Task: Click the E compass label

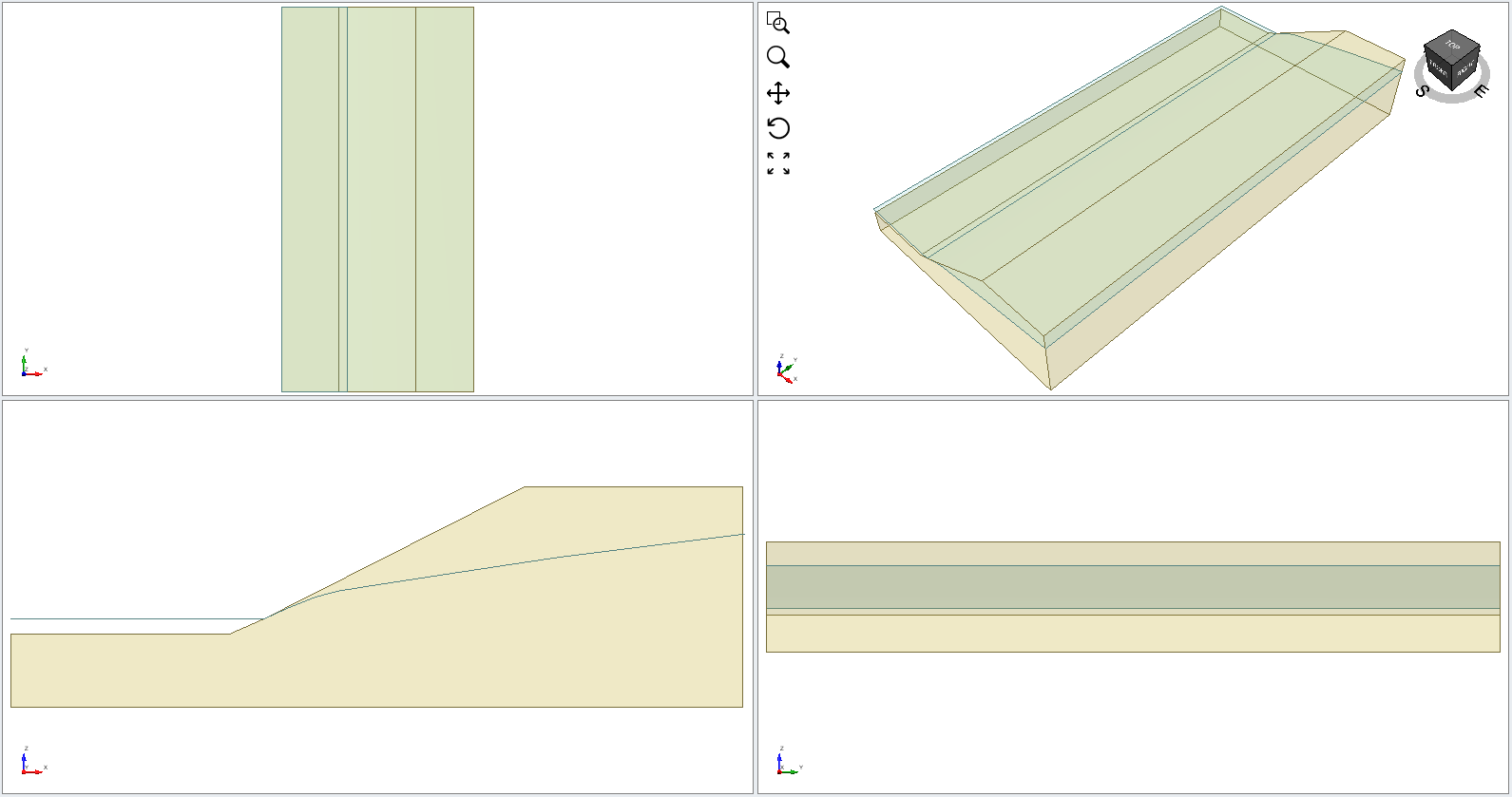Action: [x=1481, y=91]
